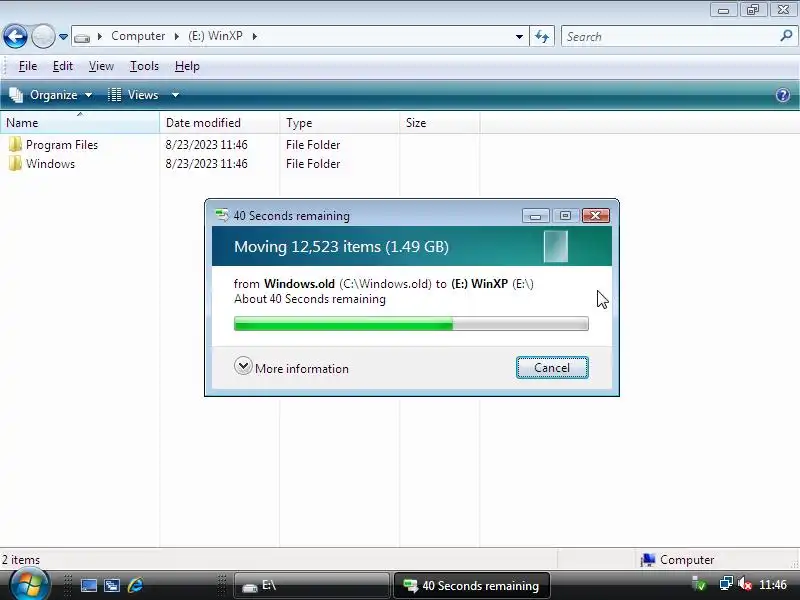
Task: Click the muted volume tray icon
Action: tap(745, 584)
